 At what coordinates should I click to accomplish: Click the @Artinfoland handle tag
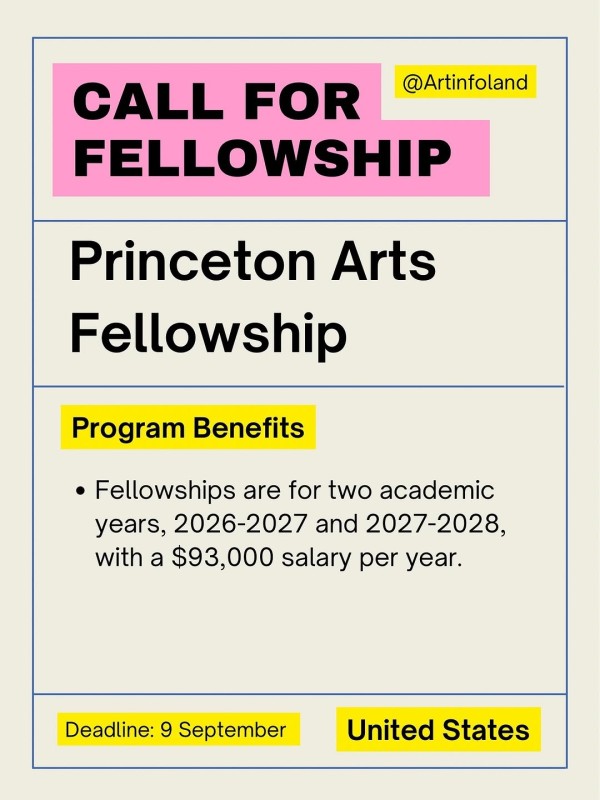click(465, 82)
